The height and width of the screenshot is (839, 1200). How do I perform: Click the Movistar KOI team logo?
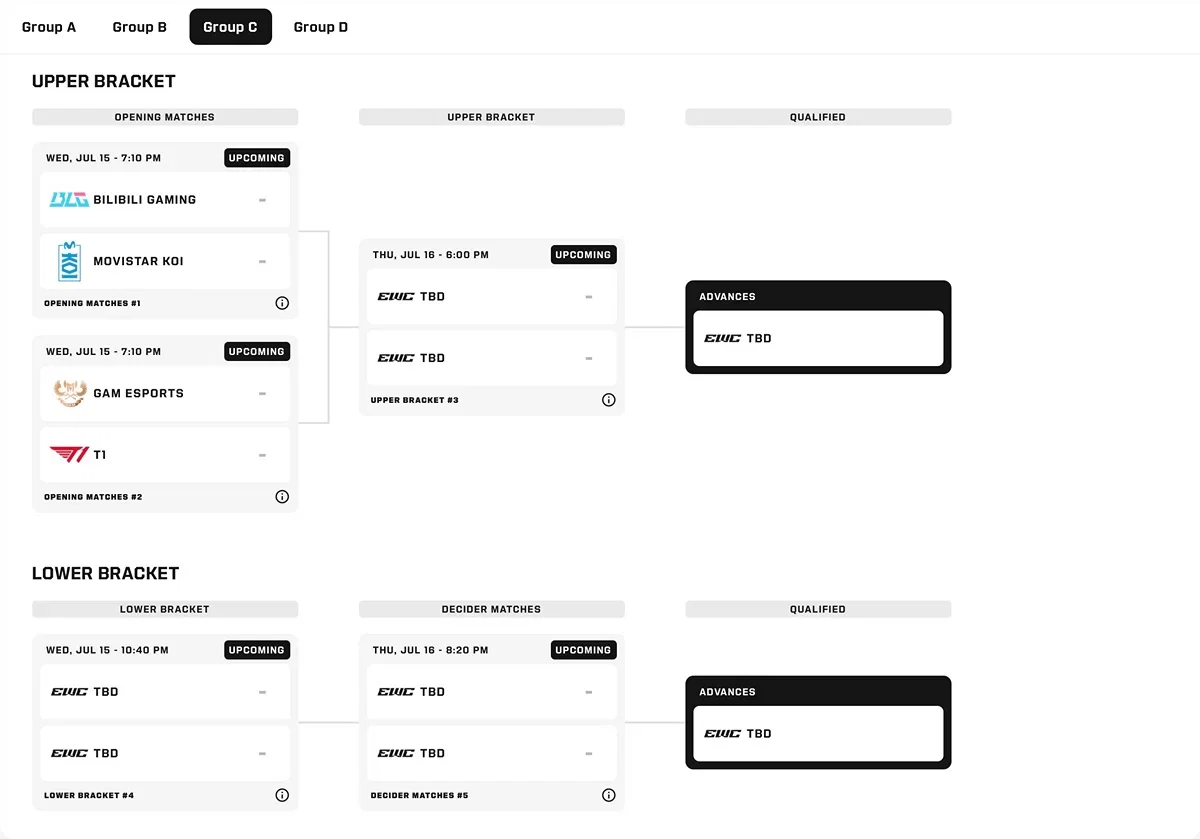[69, 261]
